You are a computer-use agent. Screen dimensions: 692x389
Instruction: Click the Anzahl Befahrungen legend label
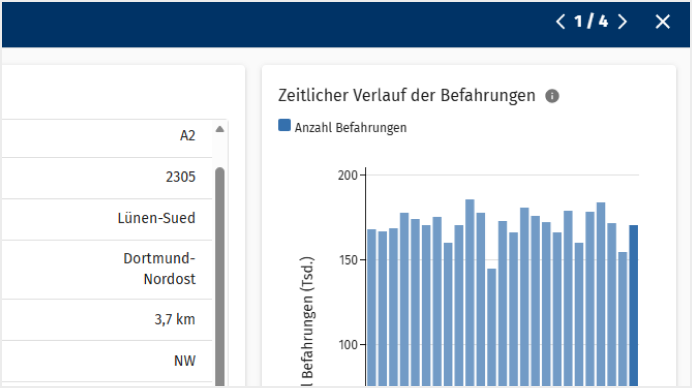[350, 128]
